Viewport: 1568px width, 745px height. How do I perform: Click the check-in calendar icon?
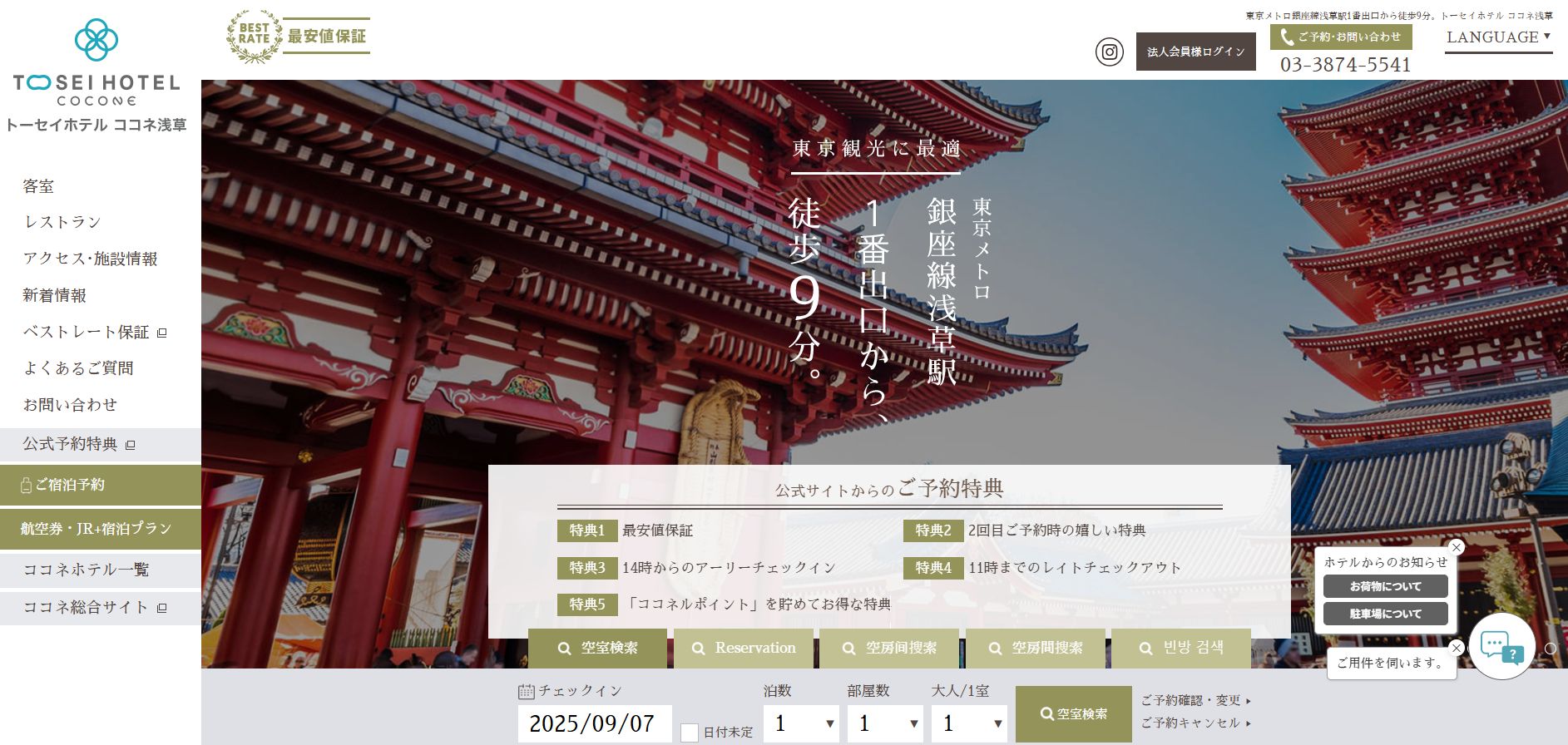(x=526, y=691)
